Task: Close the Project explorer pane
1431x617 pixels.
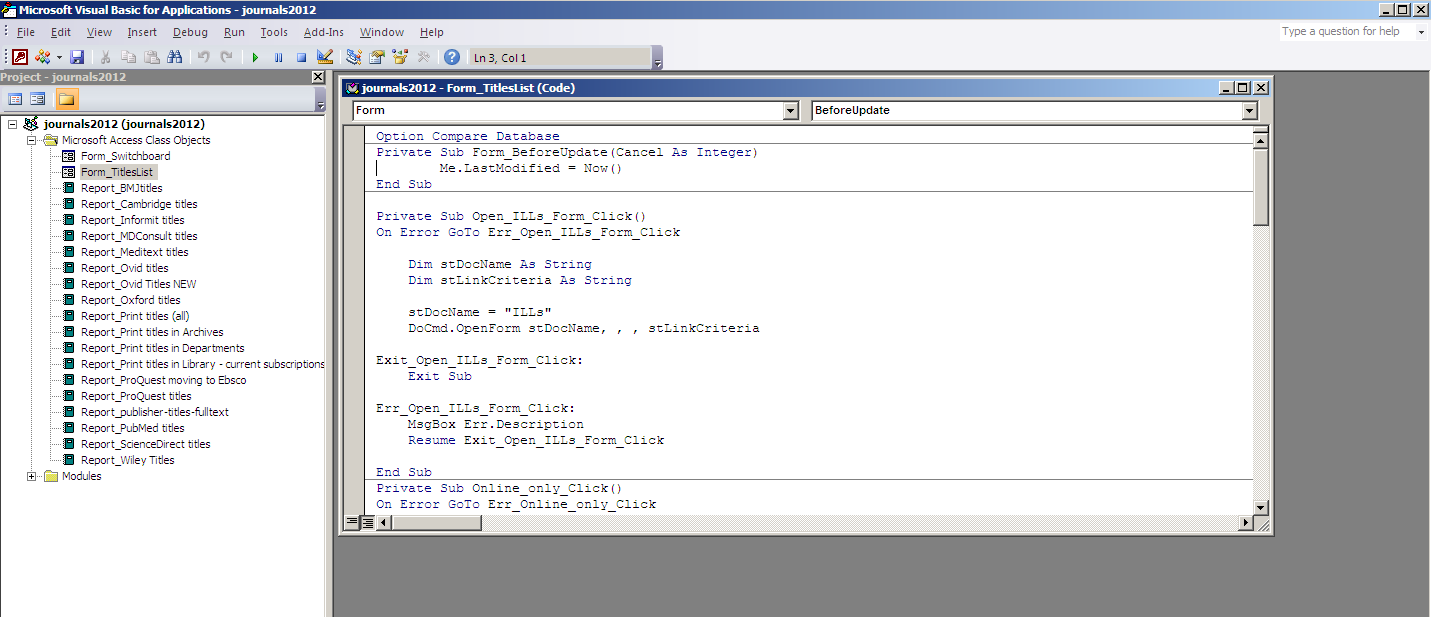Action: coord(318,77)
